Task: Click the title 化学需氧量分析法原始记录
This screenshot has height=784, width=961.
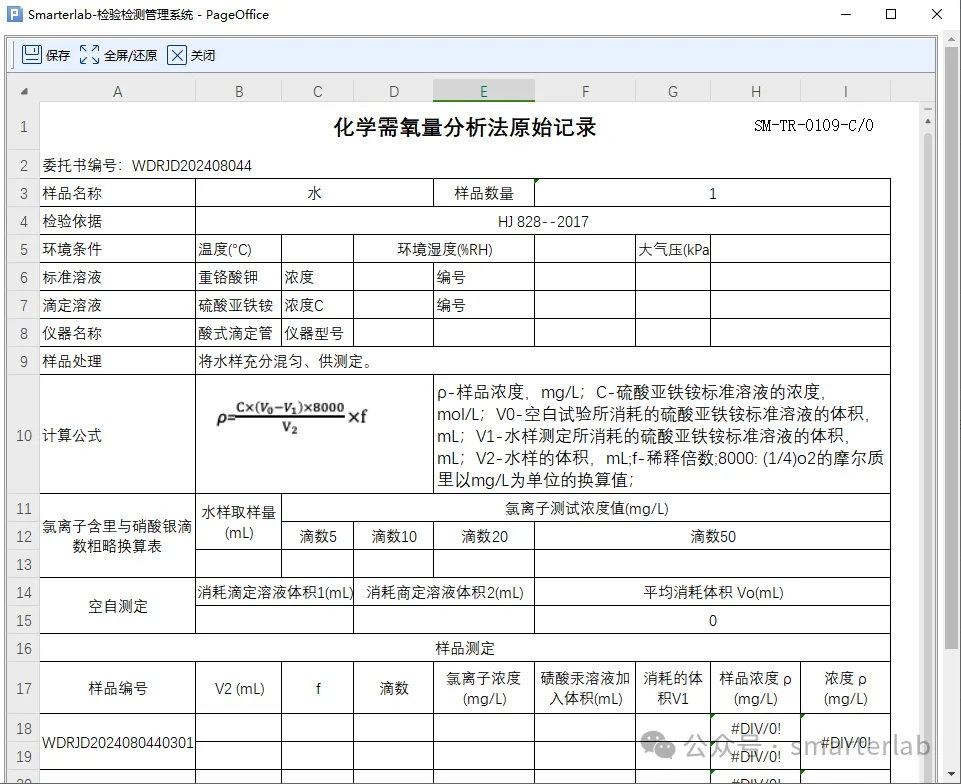Action: [465, 127]
